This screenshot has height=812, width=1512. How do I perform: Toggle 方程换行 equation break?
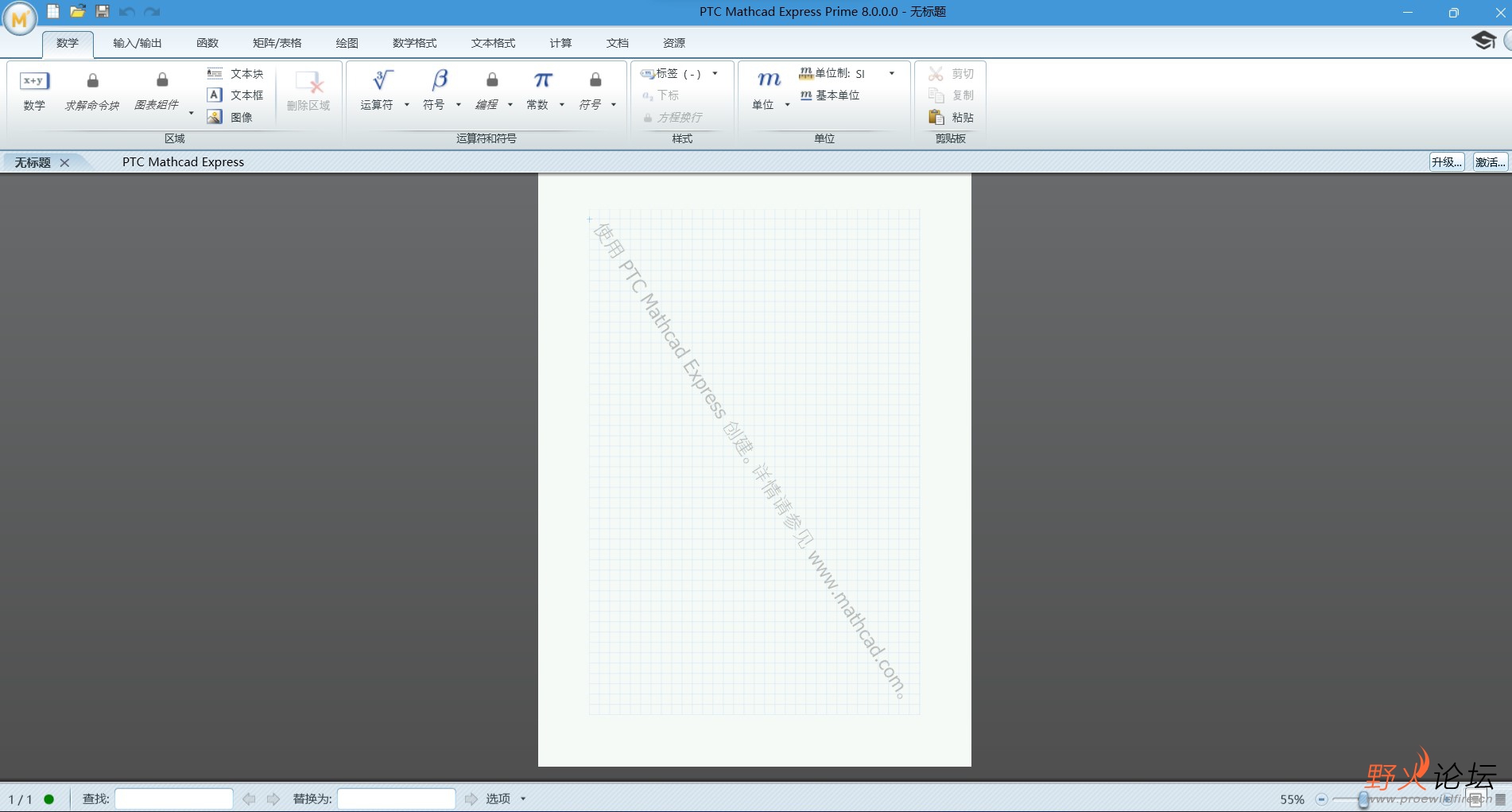click(673, 117)
